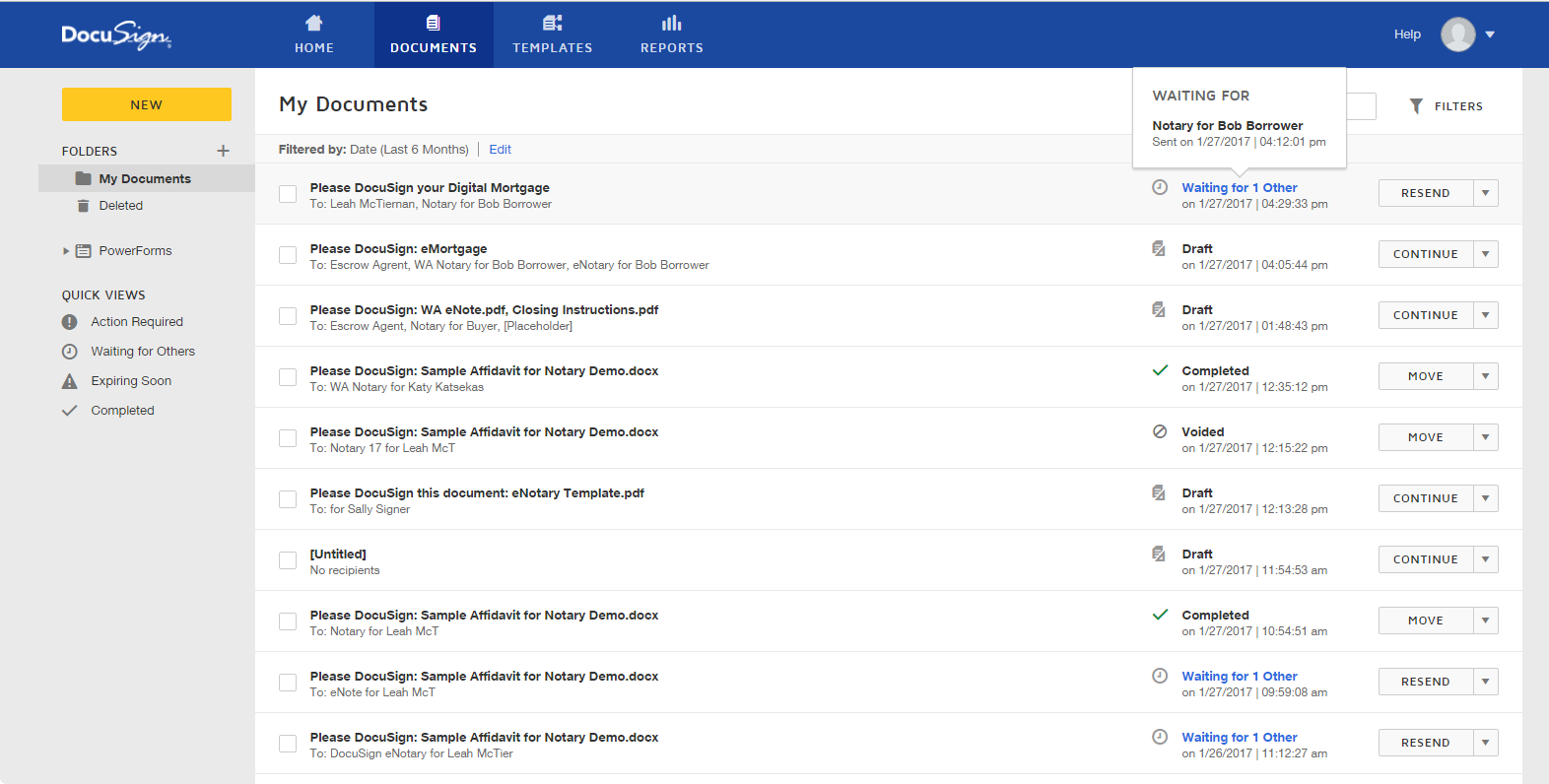Check the Digital Mortgage document checkbox
Image resolution: width=1549 pixels, height=784 pixels.
tap(288, 194)
